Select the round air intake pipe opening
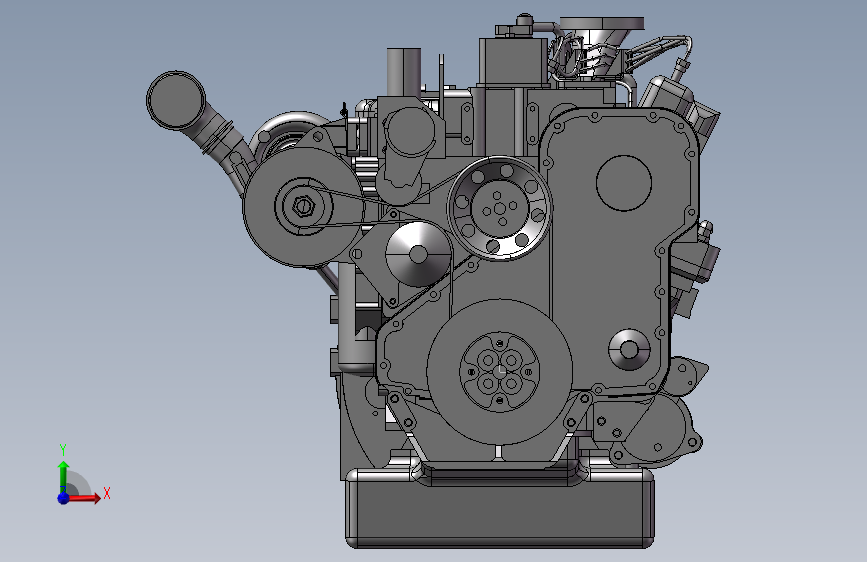The image size is (867, 562). pyautogui.click(x=176, y=101)
